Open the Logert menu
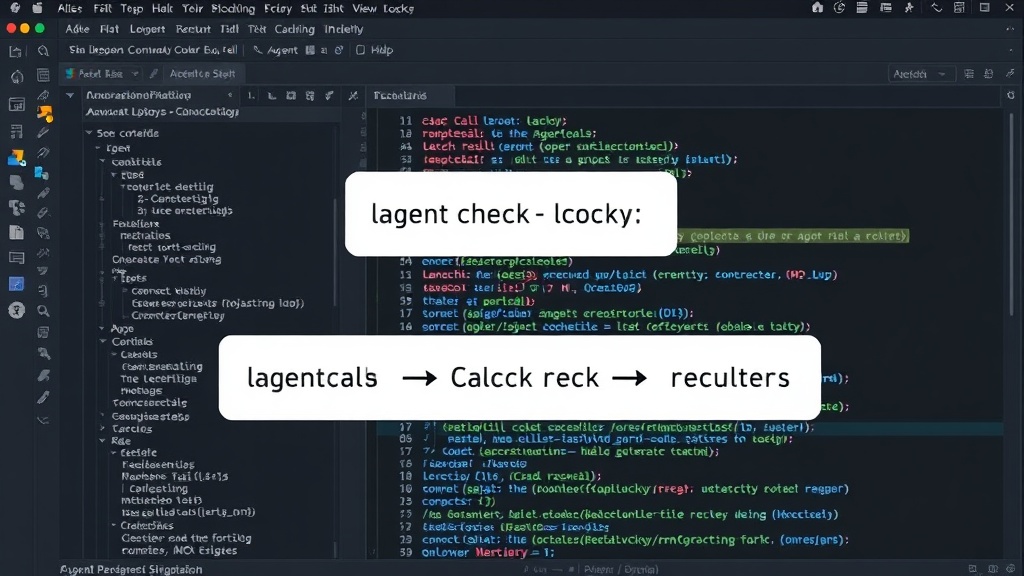The height and width of the screenshot is (576, 1024). (147, 29)
